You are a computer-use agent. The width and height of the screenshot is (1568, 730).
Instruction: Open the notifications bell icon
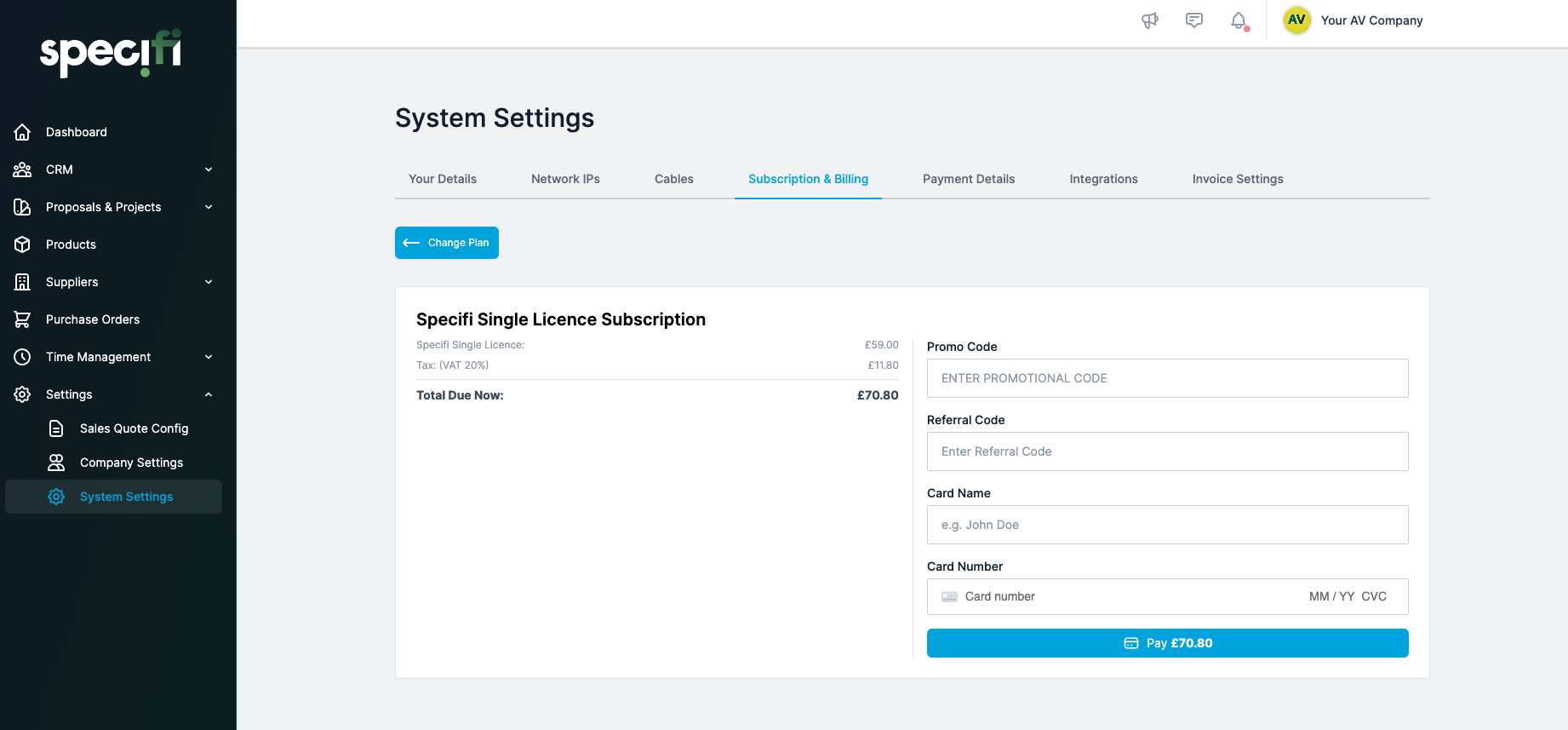pos(1239,20)
